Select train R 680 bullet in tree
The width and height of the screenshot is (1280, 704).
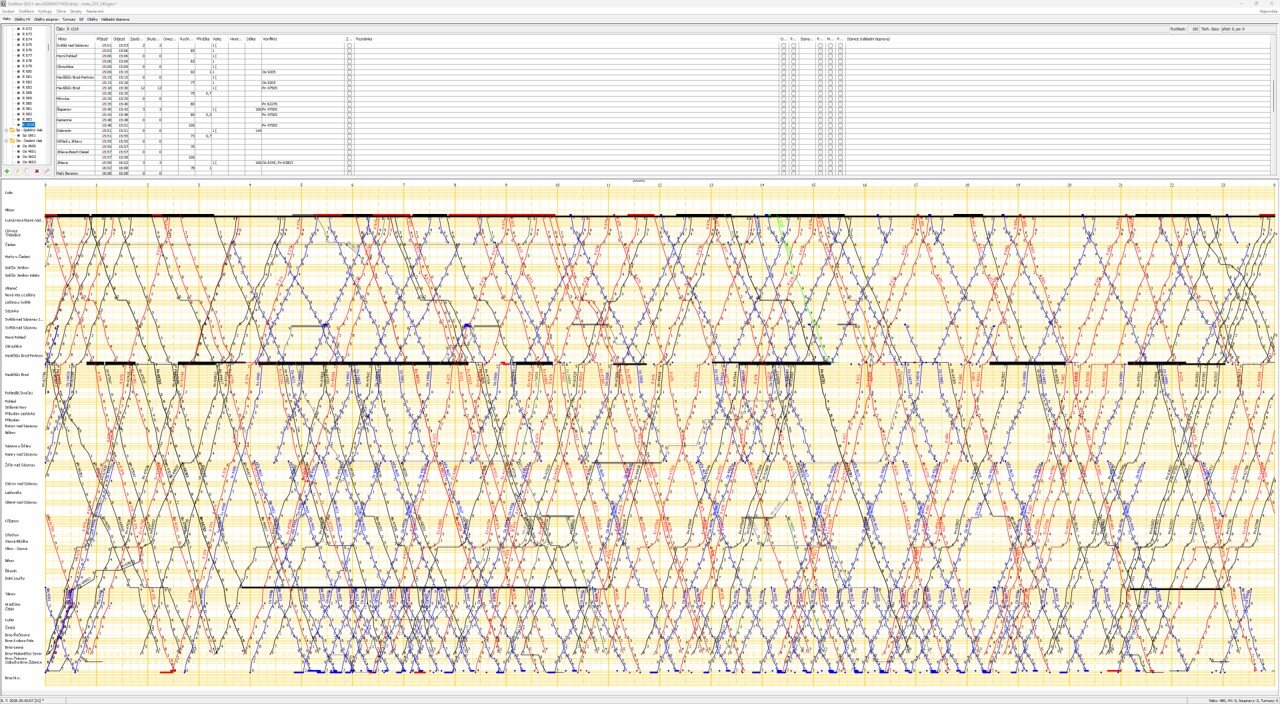click(x=19, y=71)
